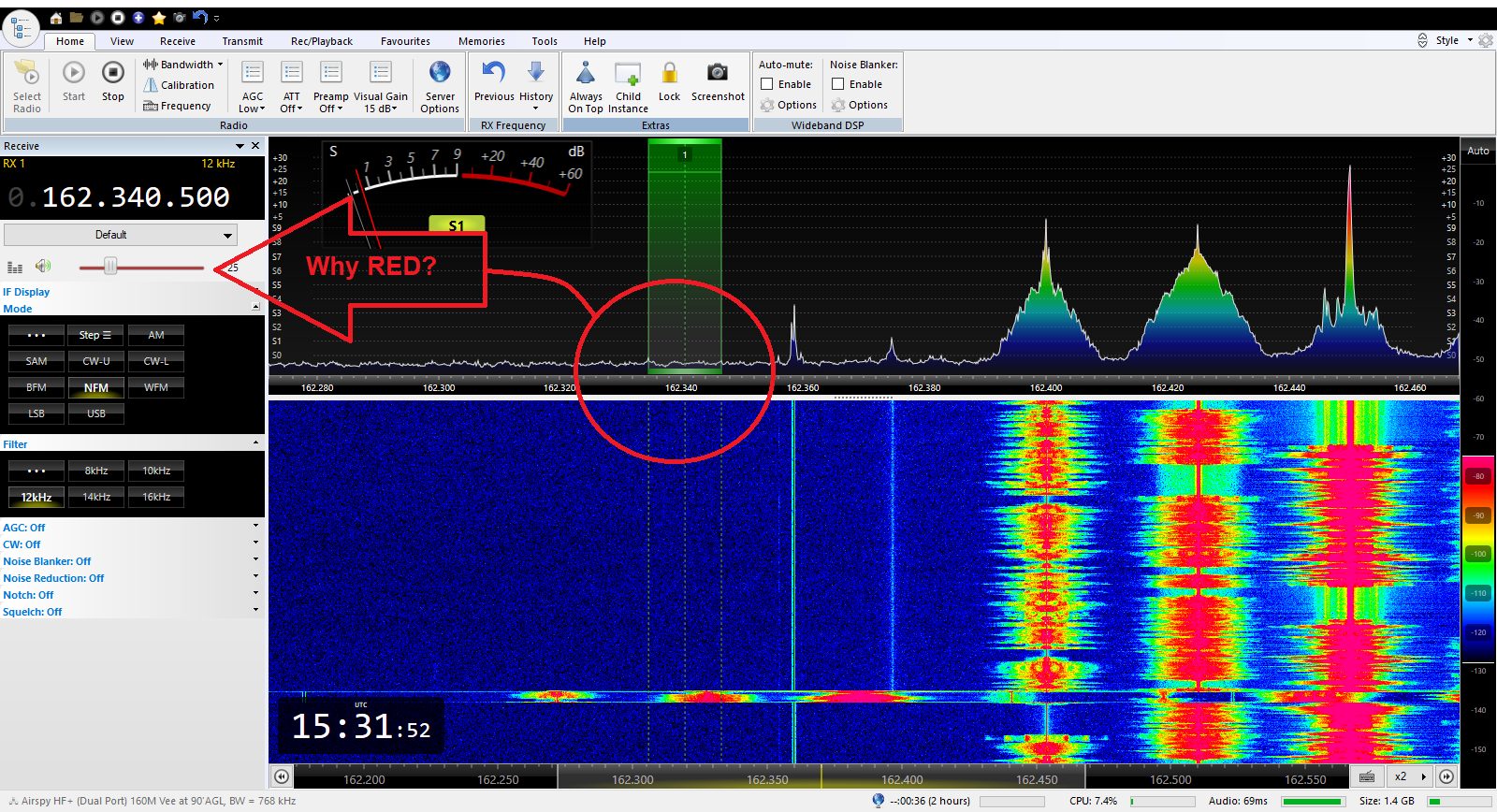Open the Receive ribbon tab

pyautogui.click(x=177, y=41)
